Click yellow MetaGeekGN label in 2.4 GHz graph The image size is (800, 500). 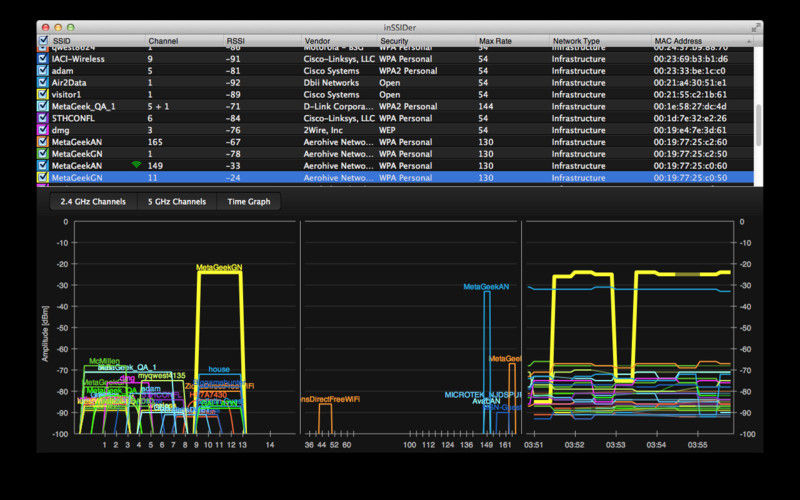pos(219,267)
